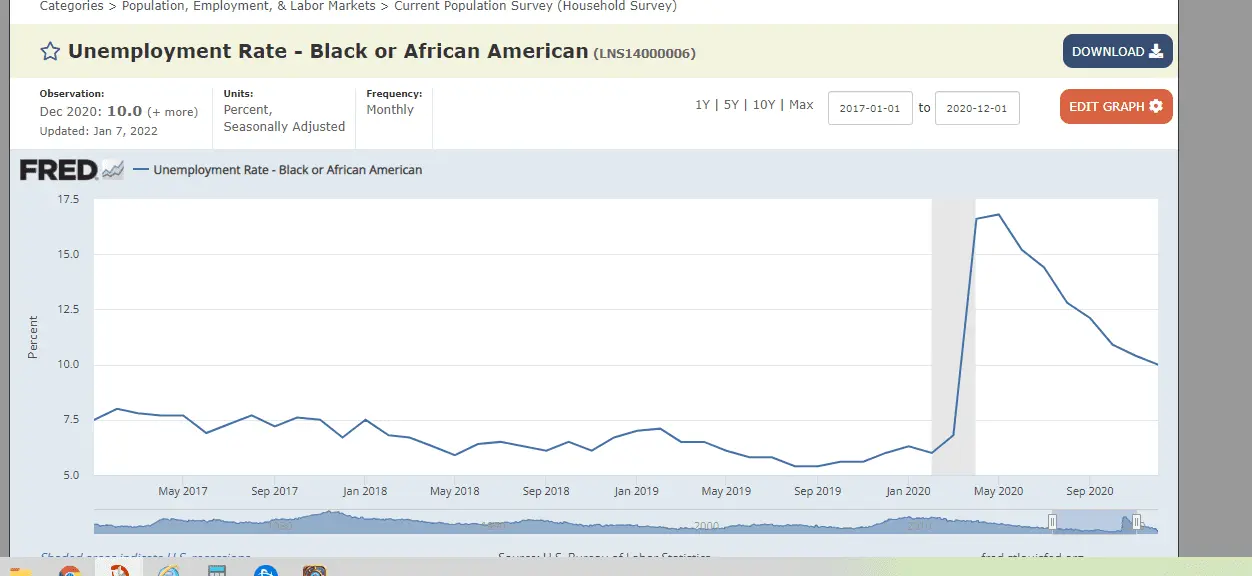1252x576 pixels.
Task: Click the Sep 2020 x-axis label
Action: 1090,491
